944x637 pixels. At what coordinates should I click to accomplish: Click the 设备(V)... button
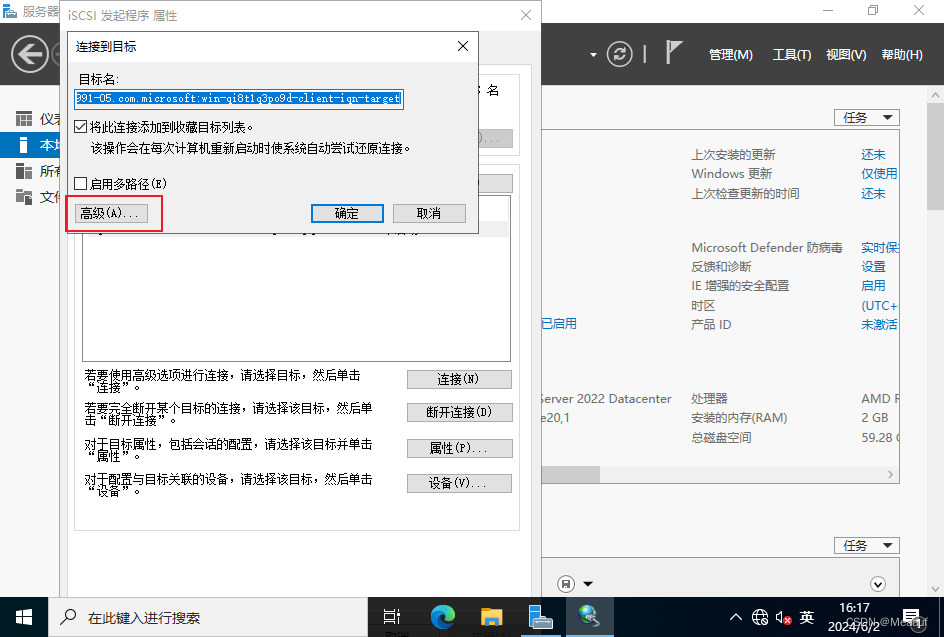[x=459, y=483]
